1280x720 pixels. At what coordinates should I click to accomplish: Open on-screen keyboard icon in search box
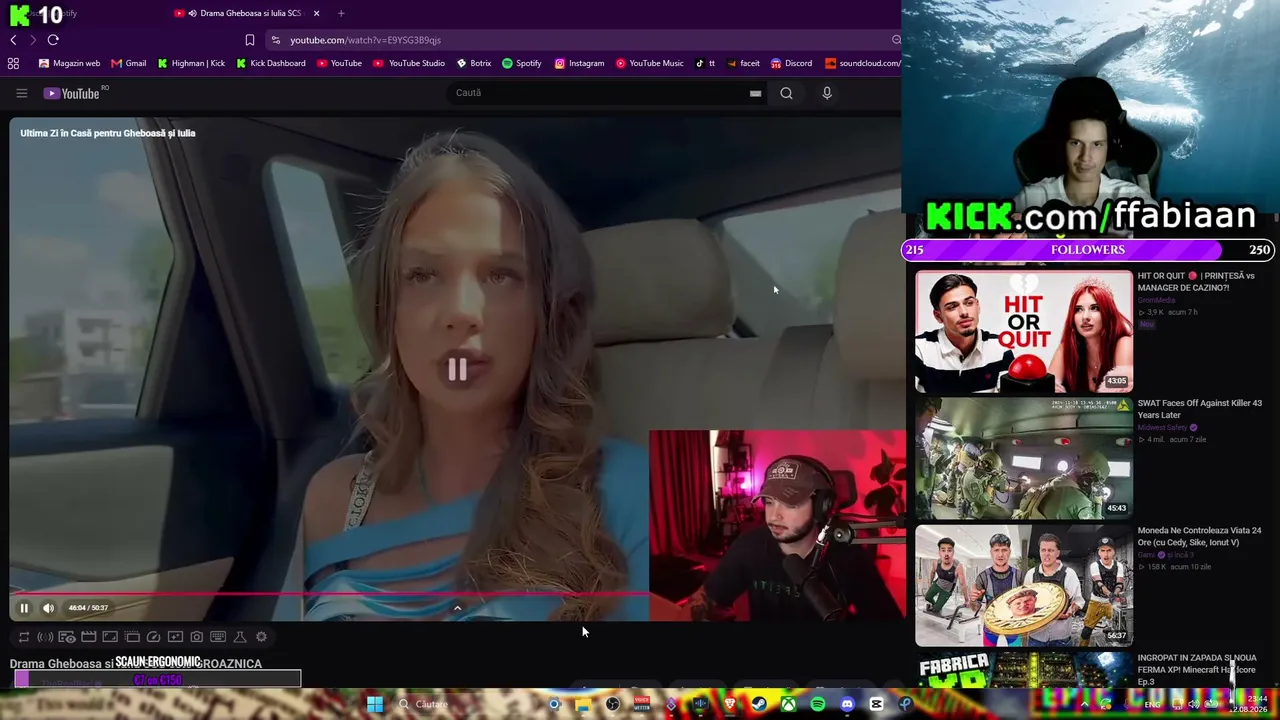tap(756, 93)
